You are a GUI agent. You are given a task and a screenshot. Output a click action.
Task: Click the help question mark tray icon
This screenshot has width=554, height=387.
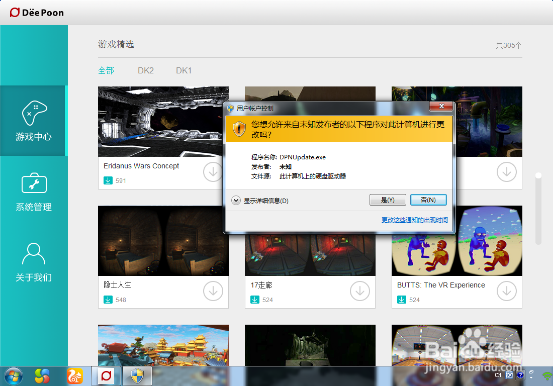[520, 375]
